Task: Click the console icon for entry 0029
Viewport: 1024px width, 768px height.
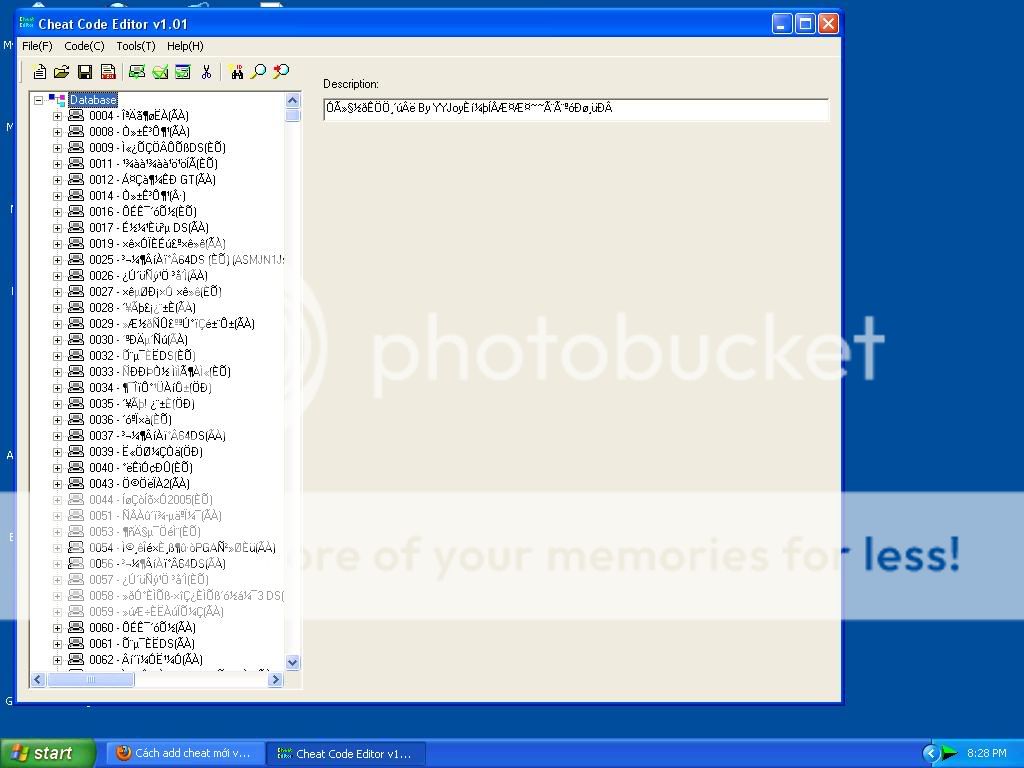Action: (76, 323)
